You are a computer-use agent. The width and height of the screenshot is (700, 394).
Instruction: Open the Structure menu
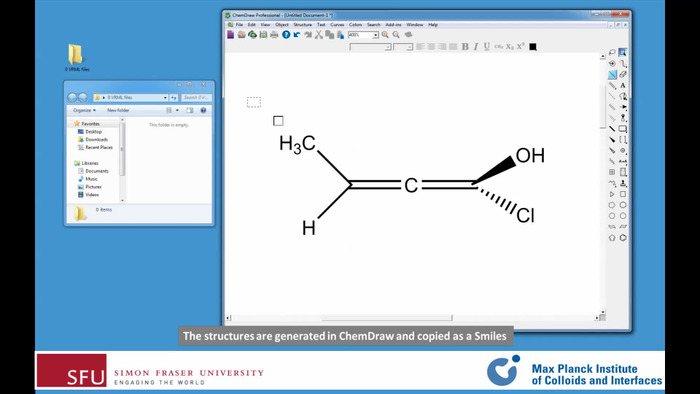302,25
